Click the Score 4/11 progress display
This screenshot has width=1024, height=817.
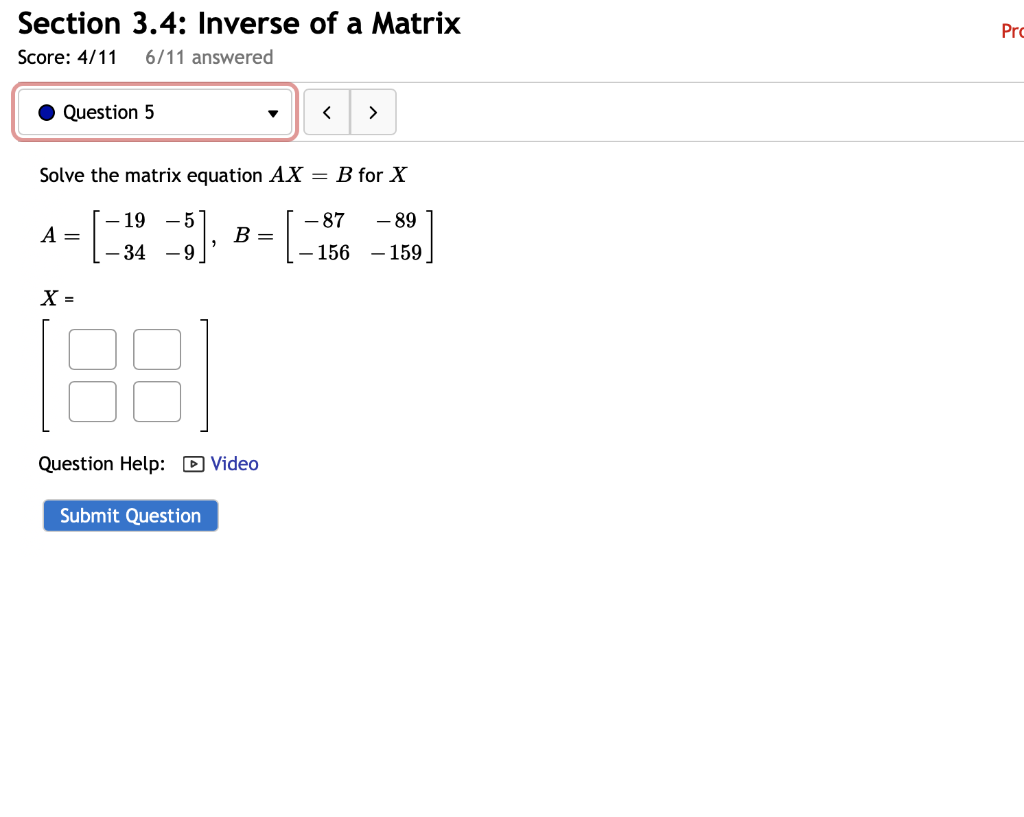pos(67,57)
